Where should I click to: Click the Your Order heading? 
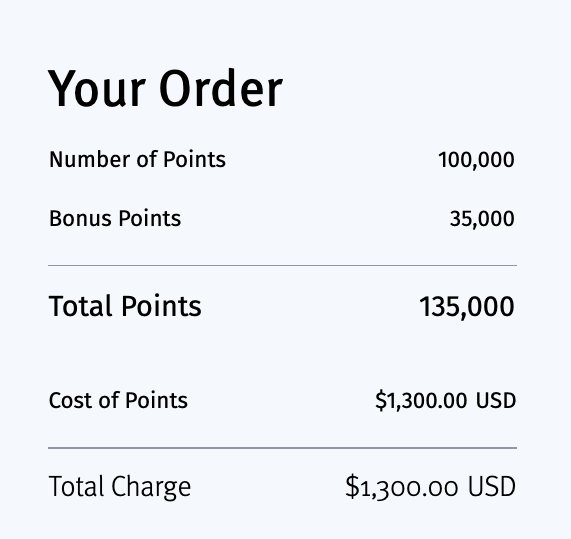click(x=165, y=89)
